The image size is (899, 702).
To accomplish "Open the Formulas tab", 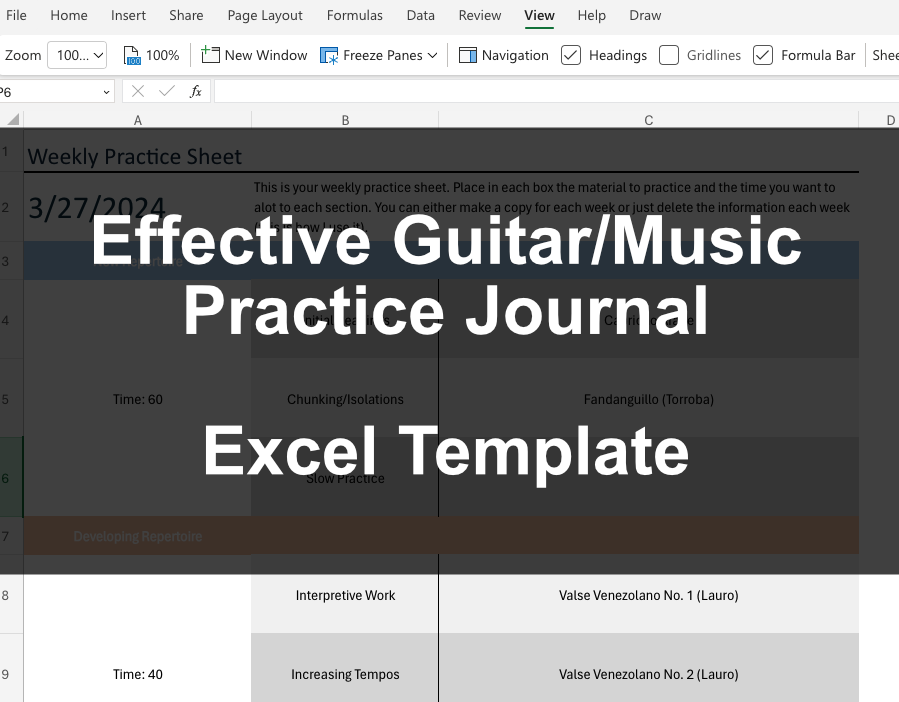I will (354, 15).
